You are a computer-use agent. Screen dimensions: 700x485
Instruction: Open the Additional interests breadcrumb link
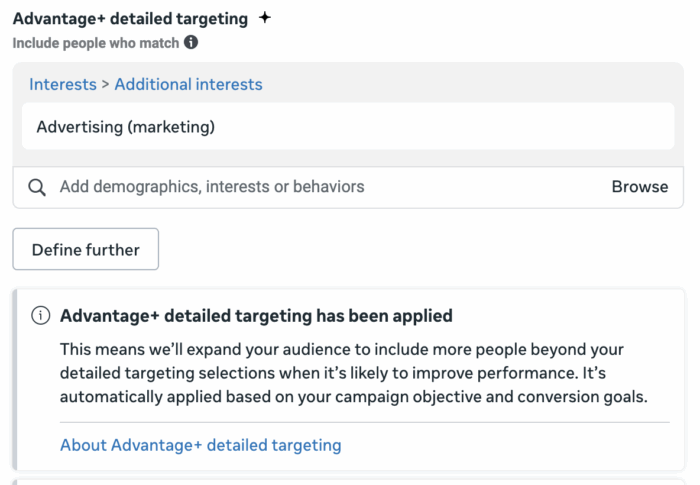click(188, 84)
